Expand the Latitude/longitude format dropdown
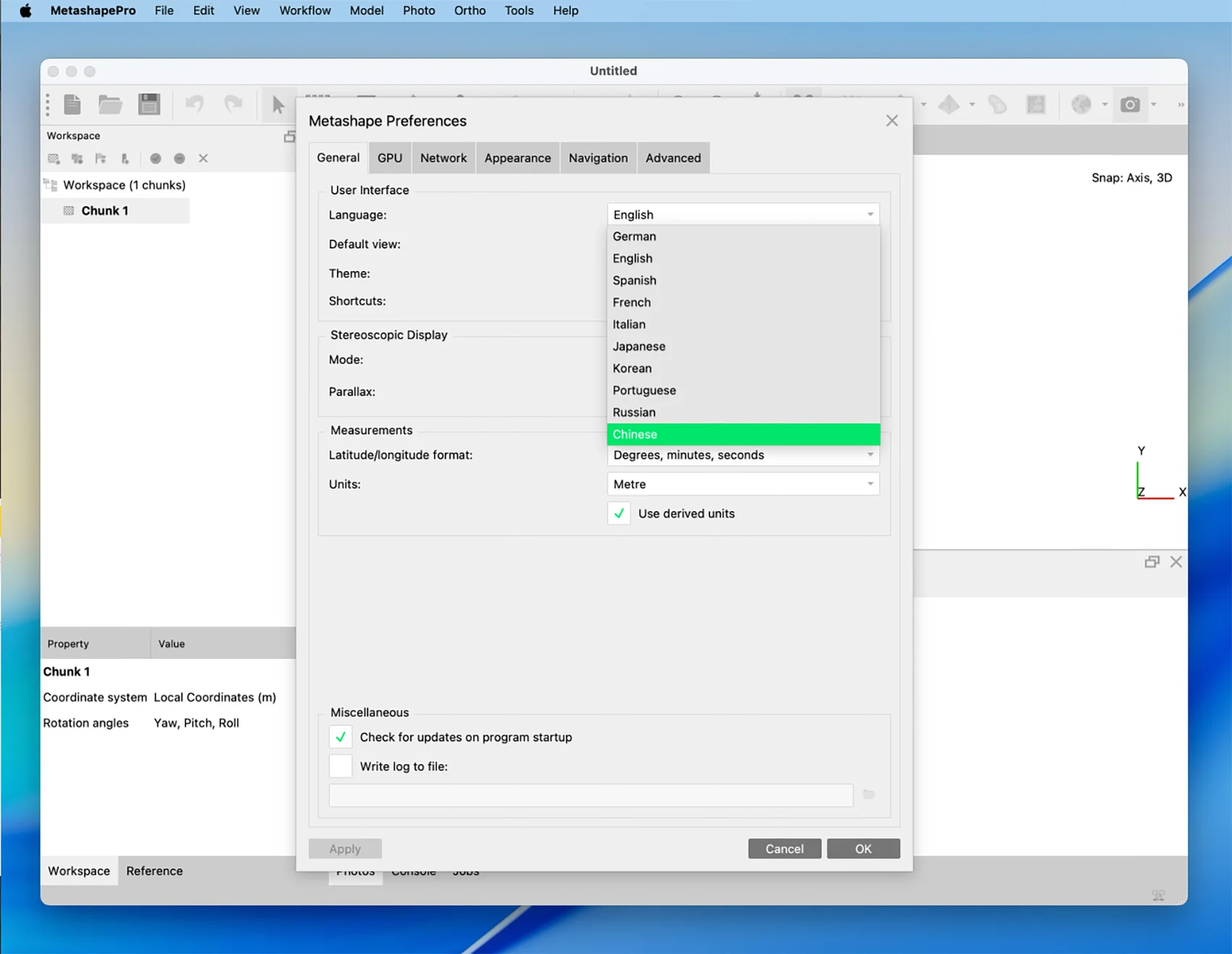1232x954 pixels. click(743, 455)
